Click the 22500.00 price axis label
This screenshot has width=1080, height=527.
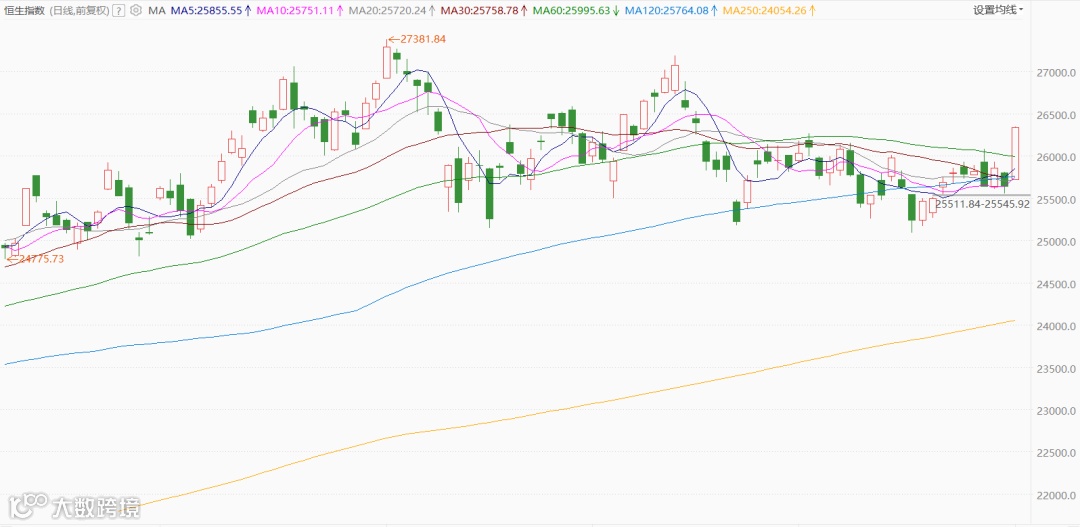1055,453
